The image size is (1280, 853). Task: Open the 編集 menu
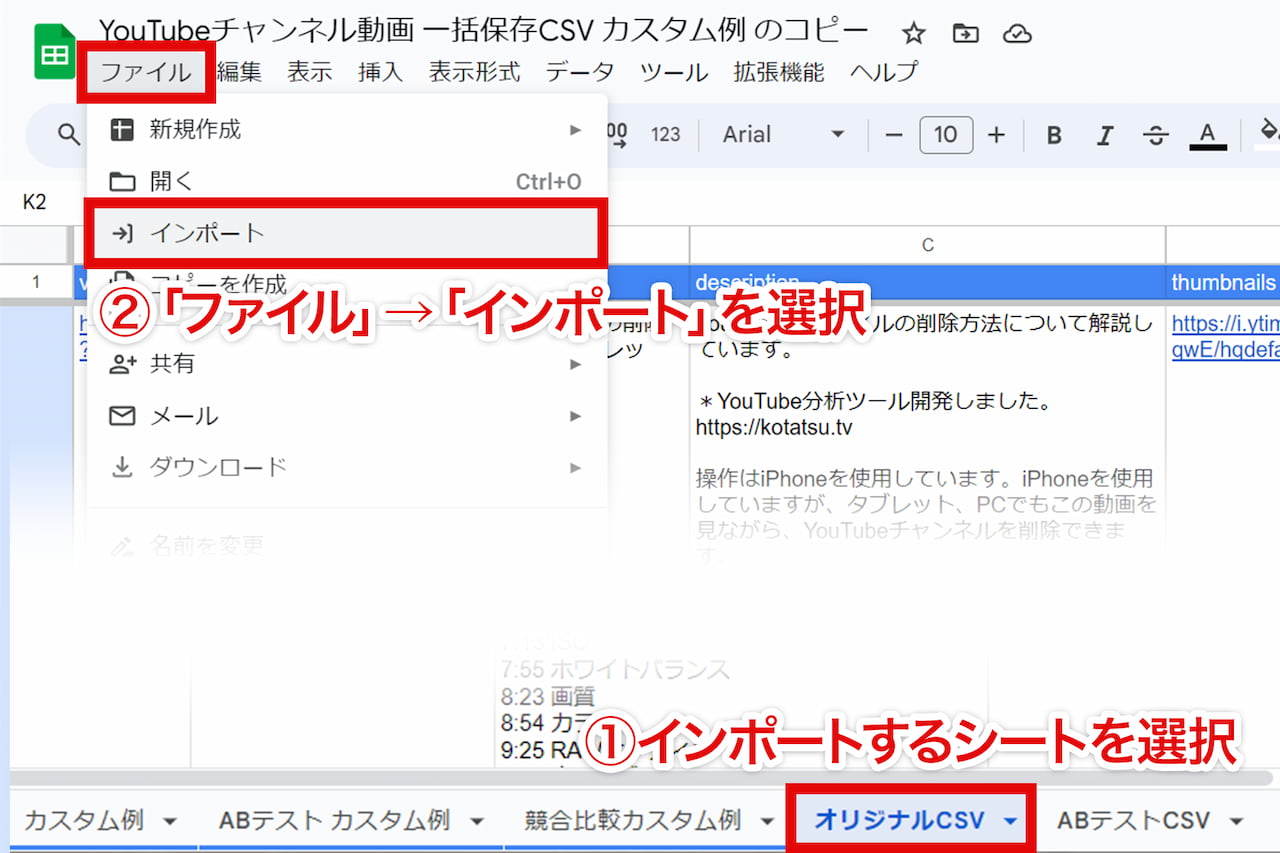tap(239, 72)
